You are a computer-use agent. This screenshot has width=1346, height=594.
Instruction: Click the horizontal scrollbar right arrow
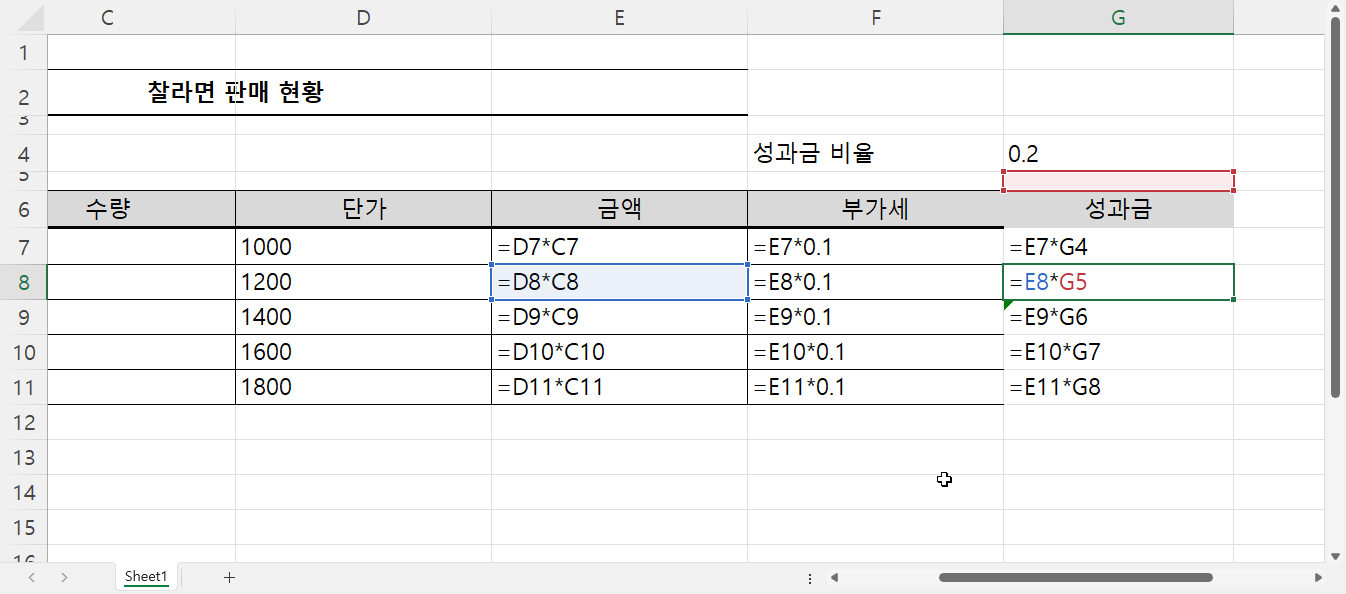[x=1318, y=577]
